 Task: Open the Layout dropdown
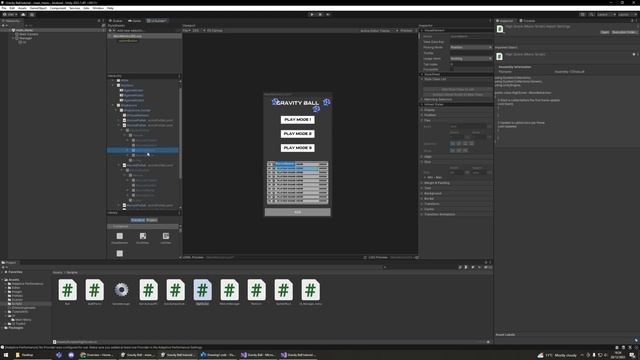click(626, 14)
